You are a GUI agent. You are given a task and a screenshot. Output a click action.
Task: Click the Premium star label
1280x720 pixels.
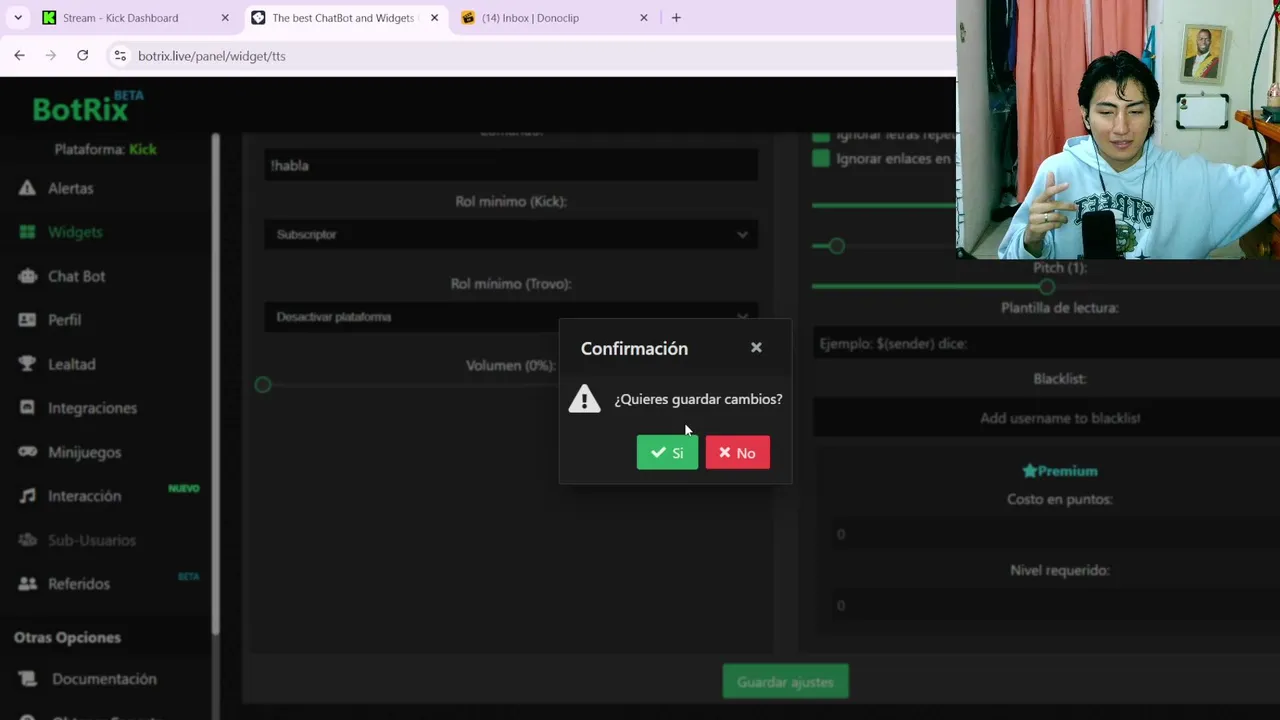pos(1059,471)
